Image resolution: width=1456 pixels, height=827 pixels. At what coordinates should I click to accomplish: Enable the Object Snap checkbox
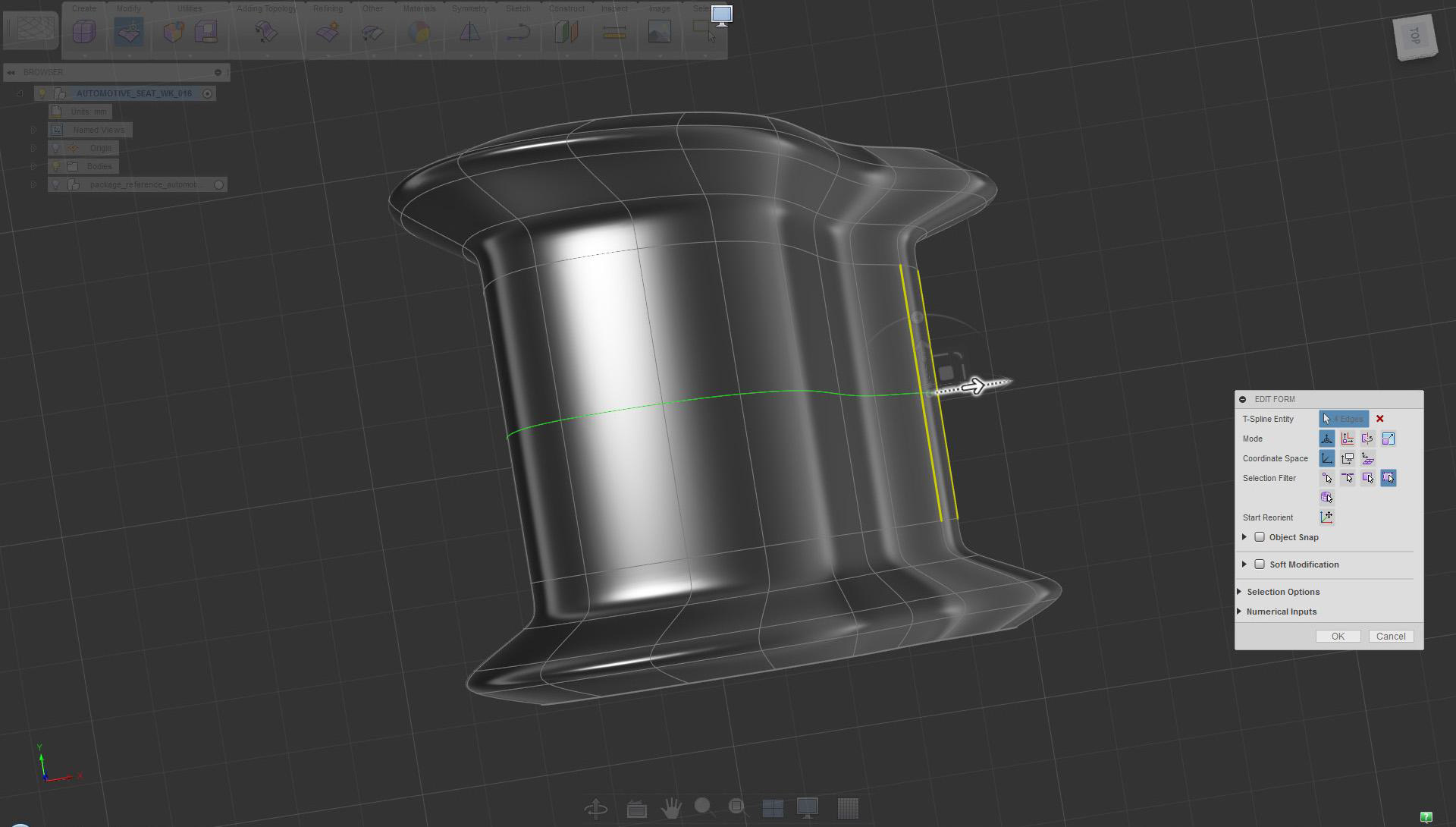point(1260,537)
